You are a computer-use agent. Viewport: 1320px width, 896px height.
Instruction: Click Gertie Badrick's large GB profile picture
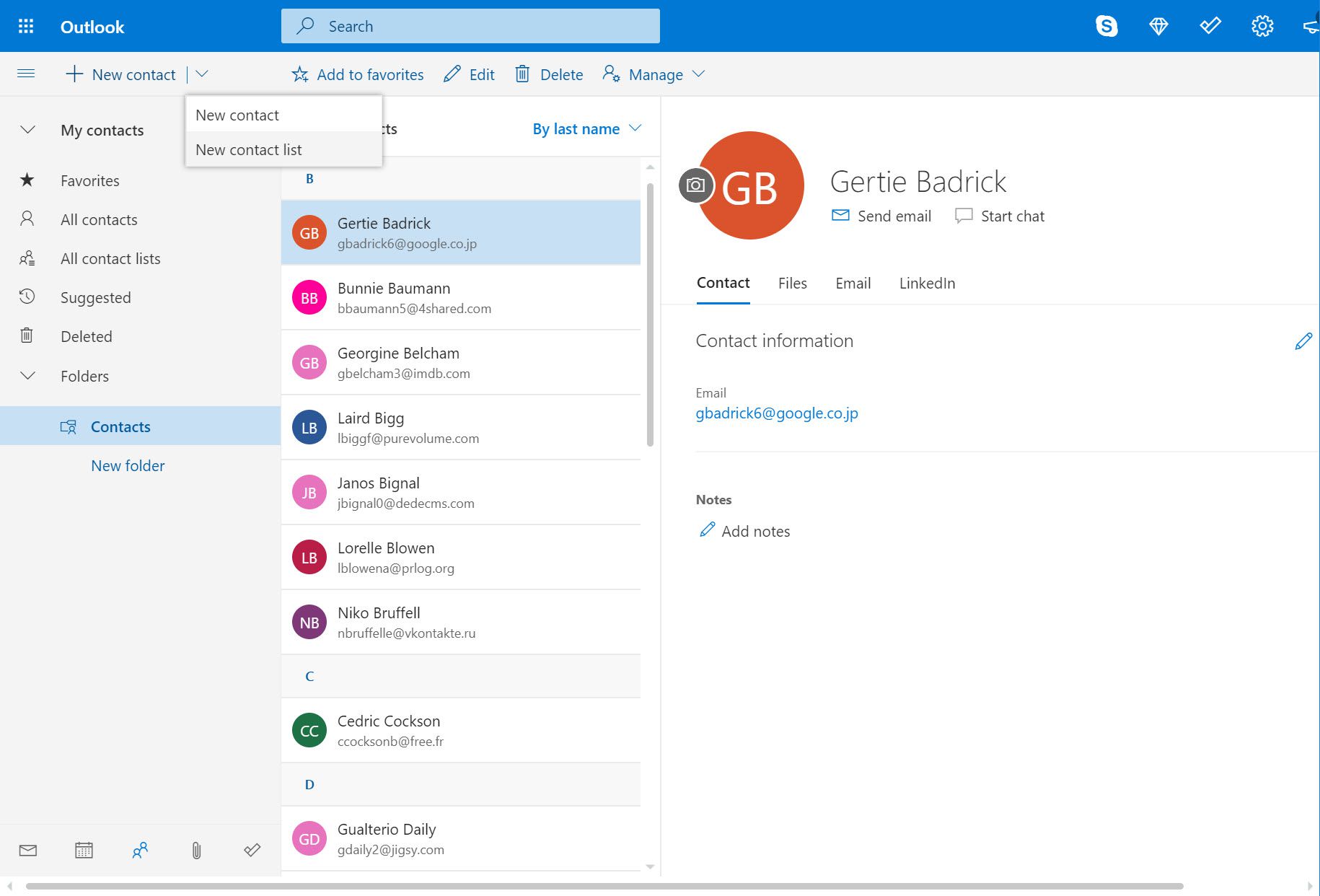tap(750, 185)
